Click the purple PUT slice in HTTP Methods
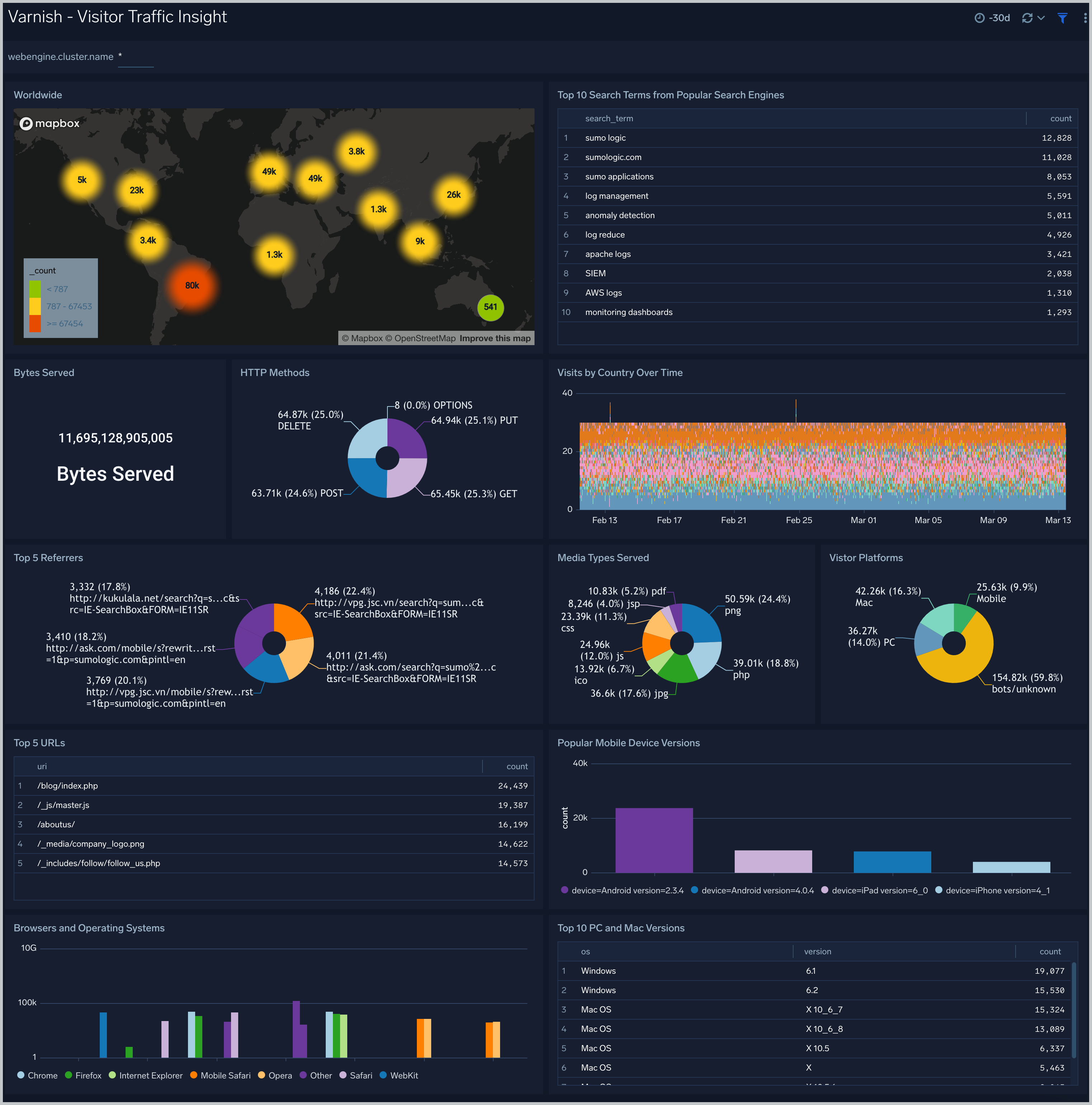Image resolution: width=1092 pixels, height=1105 pixels. tap(408, 438)
